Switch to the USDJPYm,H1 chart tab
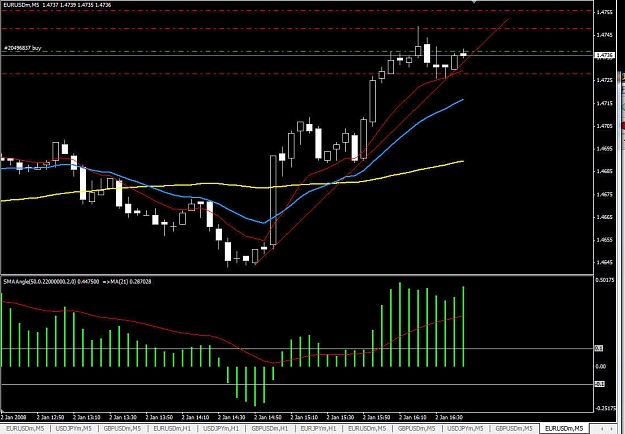 click(221, 428)
